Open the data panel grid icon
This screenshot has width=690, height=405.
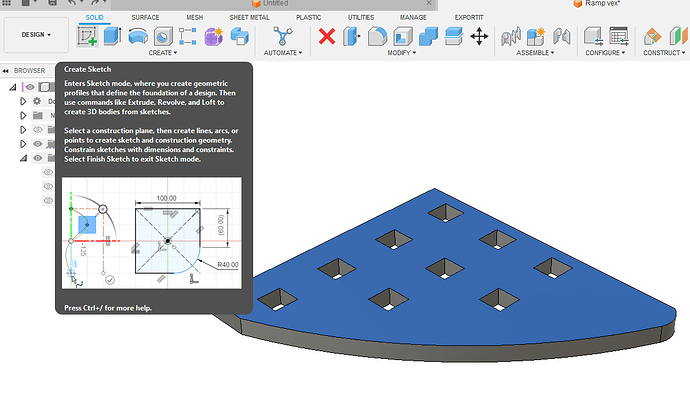tap(7, 3)
